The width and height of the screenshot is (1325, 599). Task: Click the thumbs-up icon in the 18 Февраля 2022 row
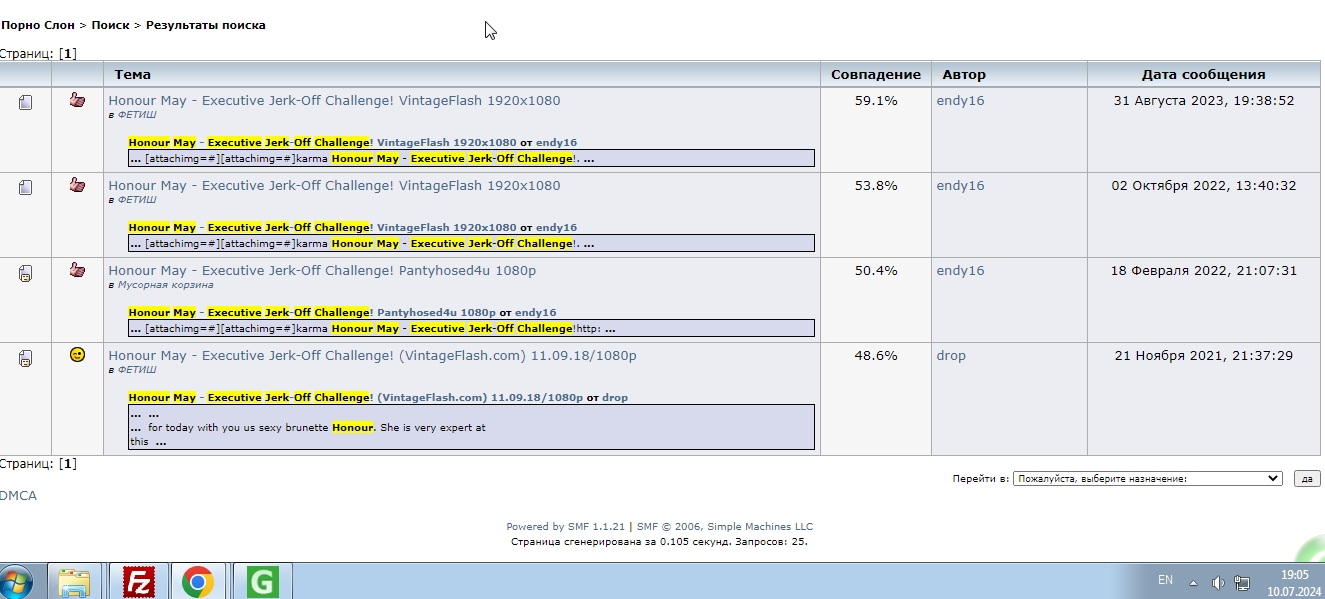[x=77, y=270]
